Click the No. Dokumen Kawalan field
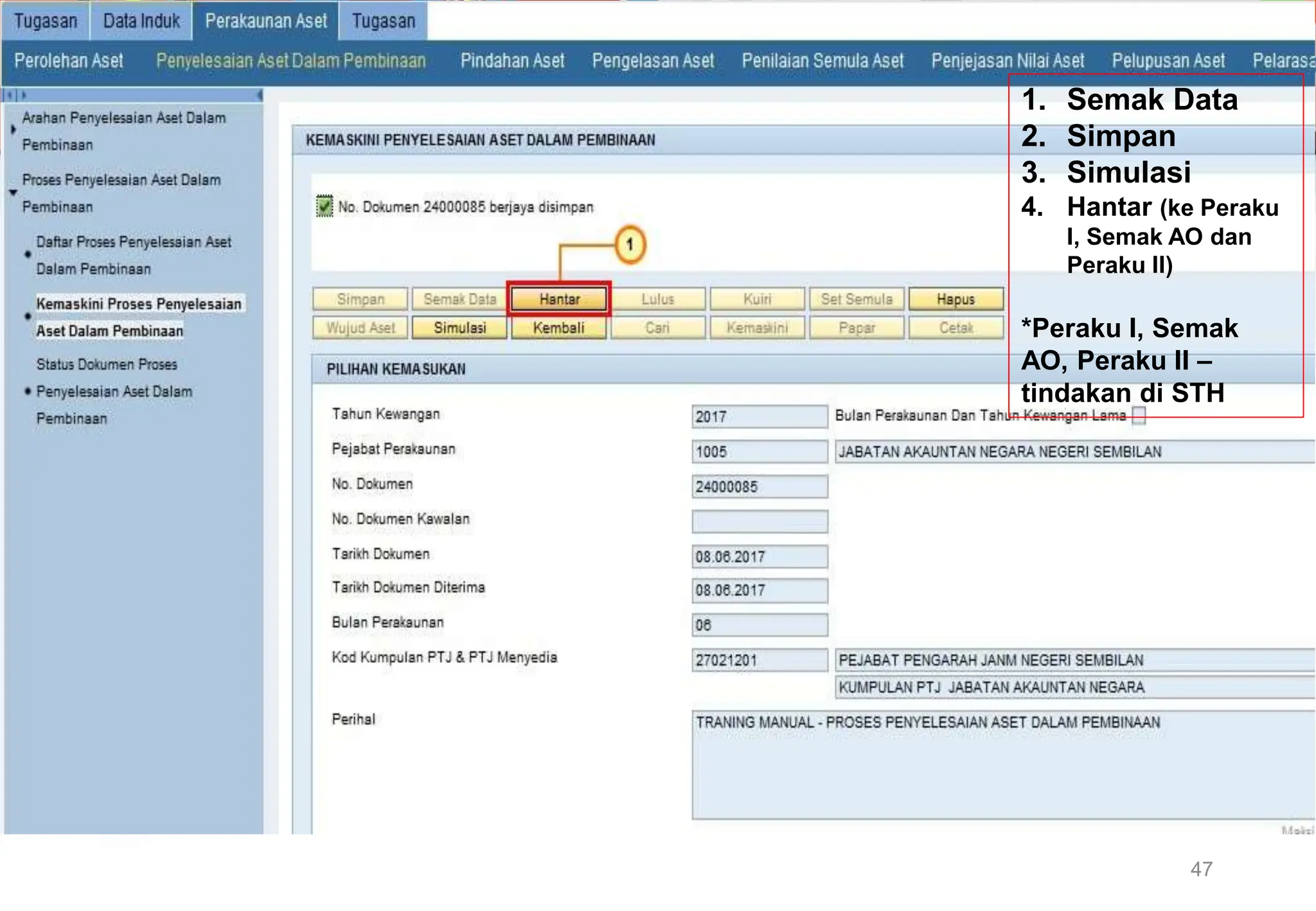The height and width of the screenshot is (911, 1316). [759, 522]
